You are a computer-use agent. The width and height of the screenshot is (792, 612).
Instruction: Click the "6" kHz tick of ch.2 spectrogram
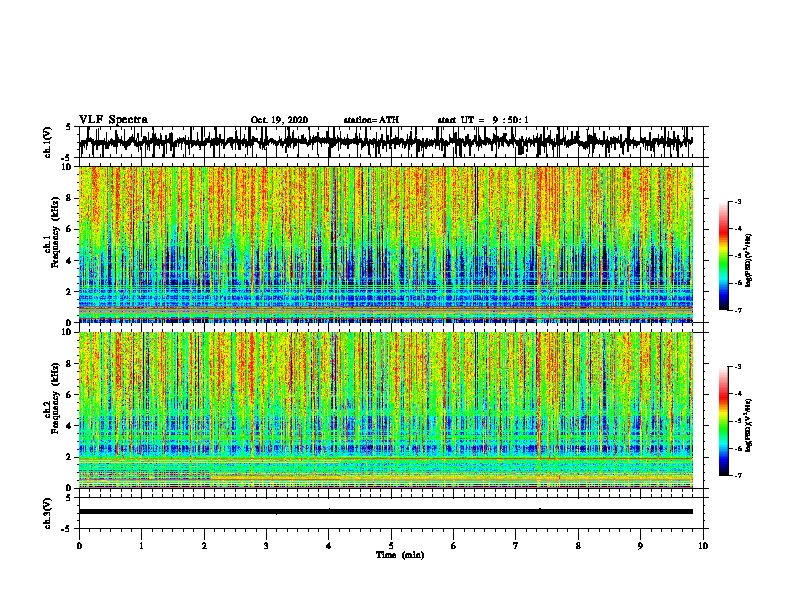tap(70, 394)
